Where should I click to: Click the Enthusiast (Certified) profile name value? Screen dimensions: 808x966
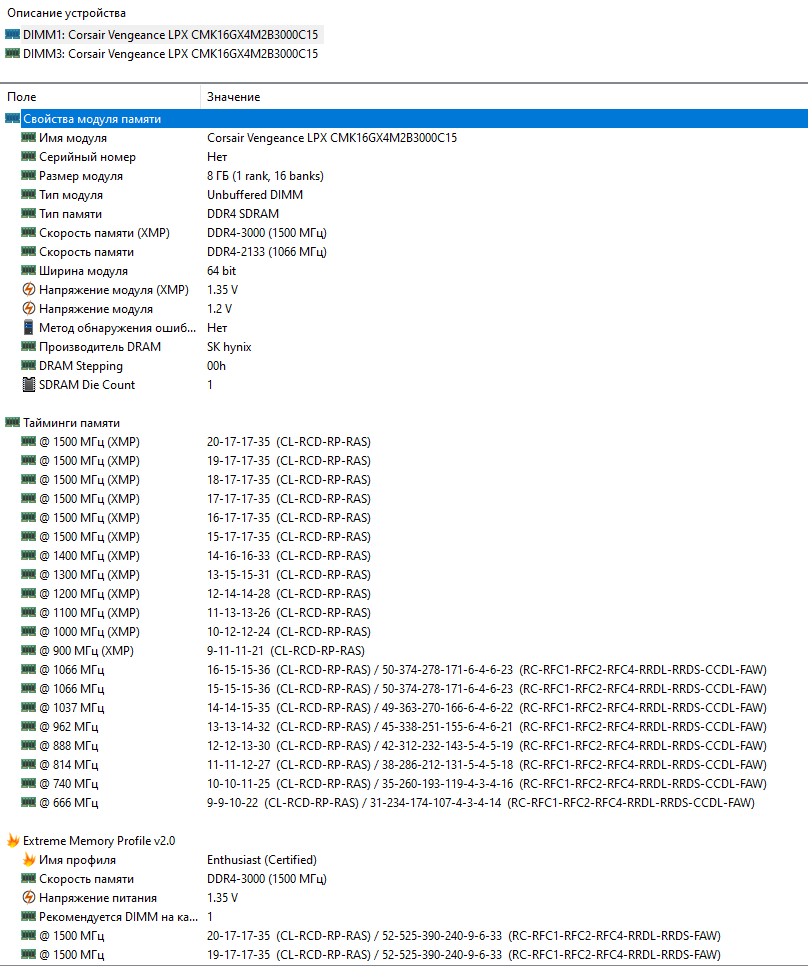(262, 859)
